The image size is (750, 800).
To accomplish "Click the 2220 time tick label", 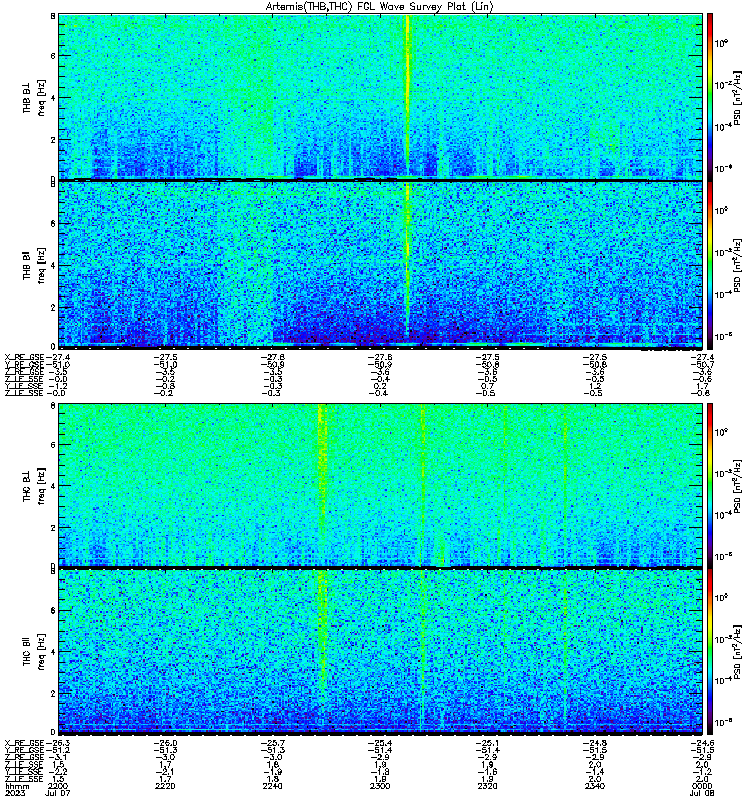I will coord(165,786).
